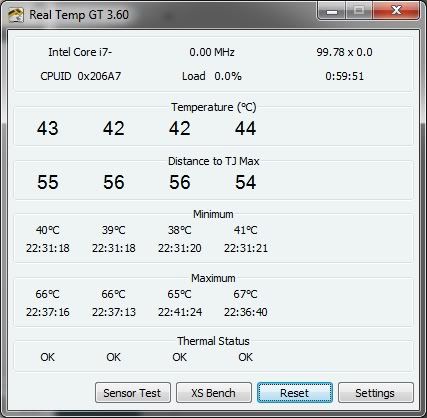This screenshot has height=418, width=427.
Task: Click the Real Temp app icon in title bar
Action: point(15,15)
